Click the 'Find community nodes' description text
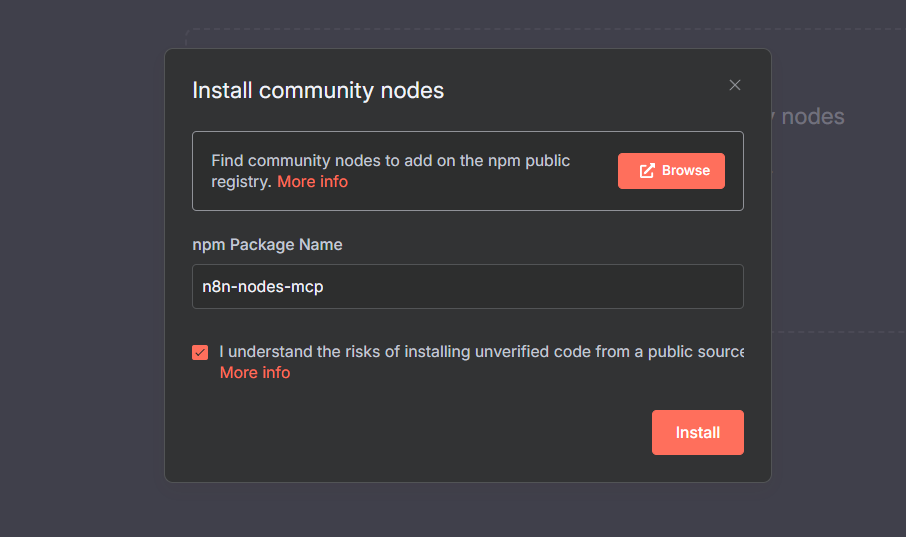This screenshot has height=537, width=906. [x=391, y=171]
